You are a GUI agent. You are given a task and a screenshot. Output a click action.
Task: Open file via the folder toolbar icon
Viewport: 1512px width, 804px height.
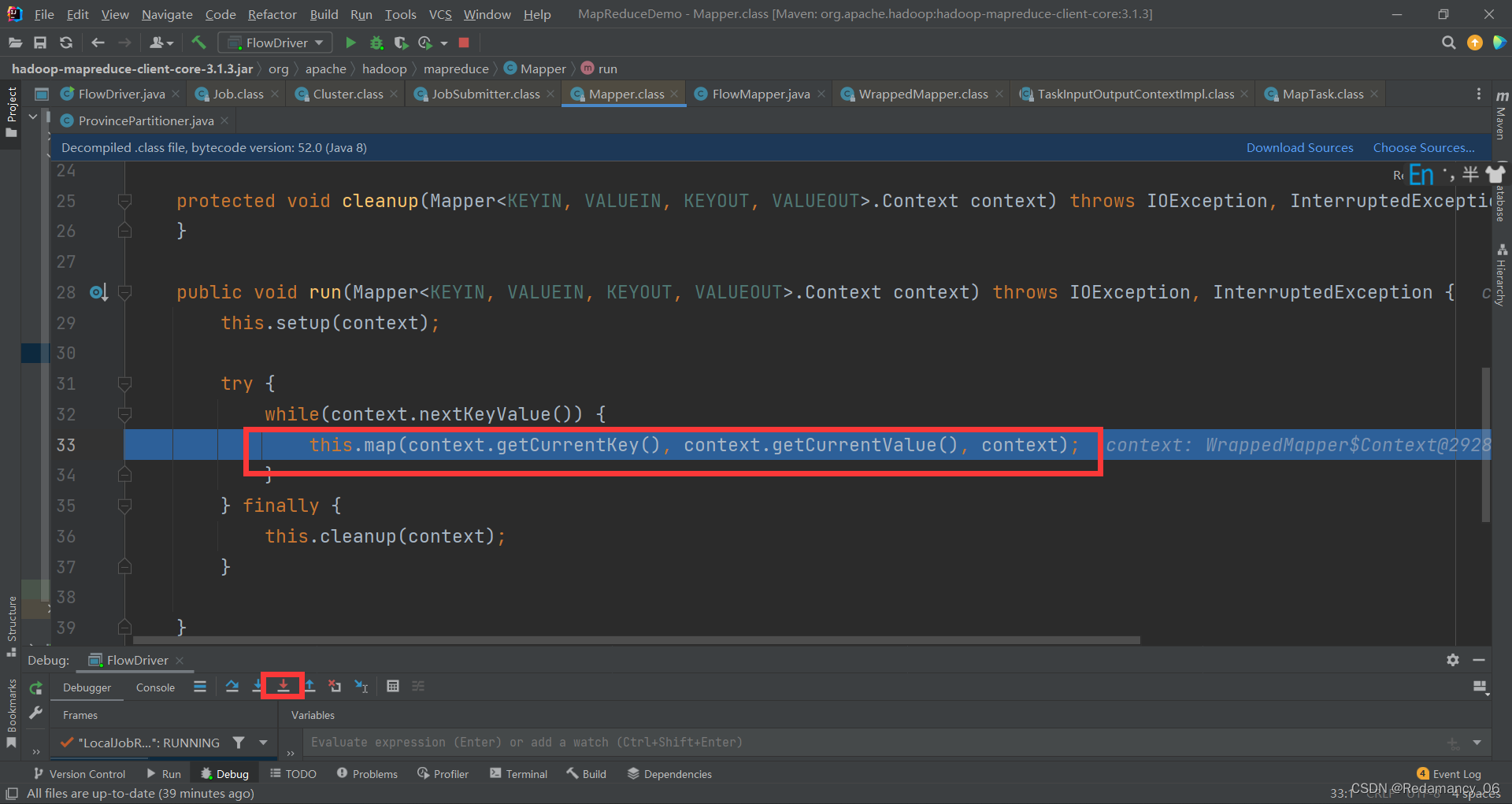(x=15, y=43)
